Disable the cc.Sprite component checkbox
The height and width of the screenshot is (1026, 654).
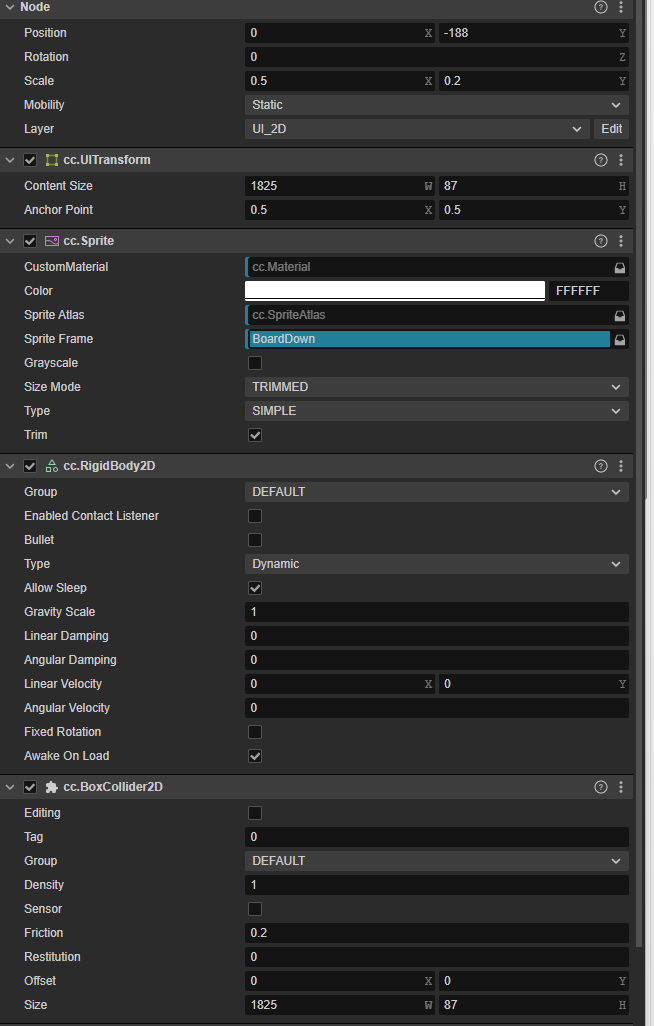[x=30, y=241]
